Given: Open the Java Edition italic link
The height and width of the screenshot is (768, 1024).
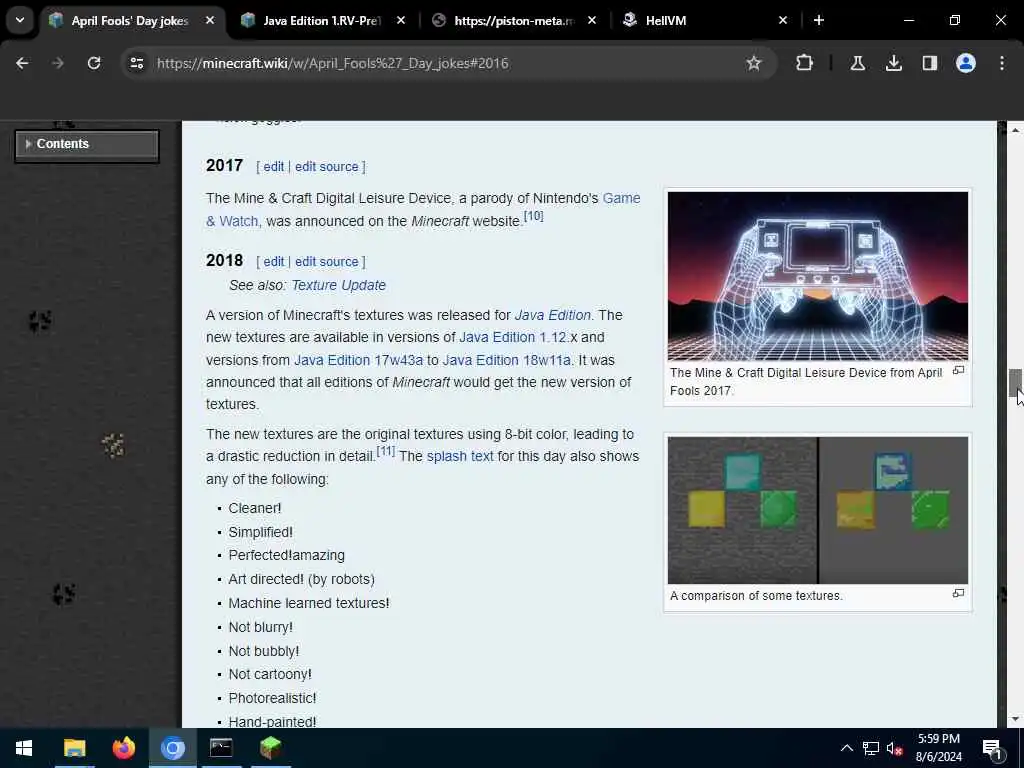Looking at the screenshot, I should (552, 315).
